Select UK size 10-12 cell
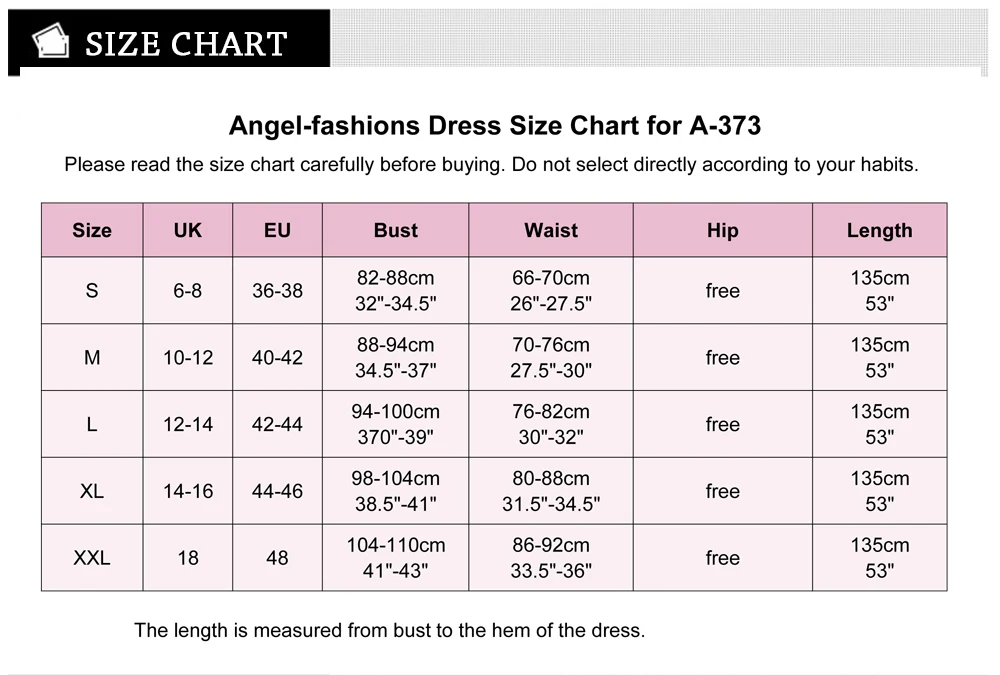Viewport: 1000px width, 675px height. (x=188, y=357)
